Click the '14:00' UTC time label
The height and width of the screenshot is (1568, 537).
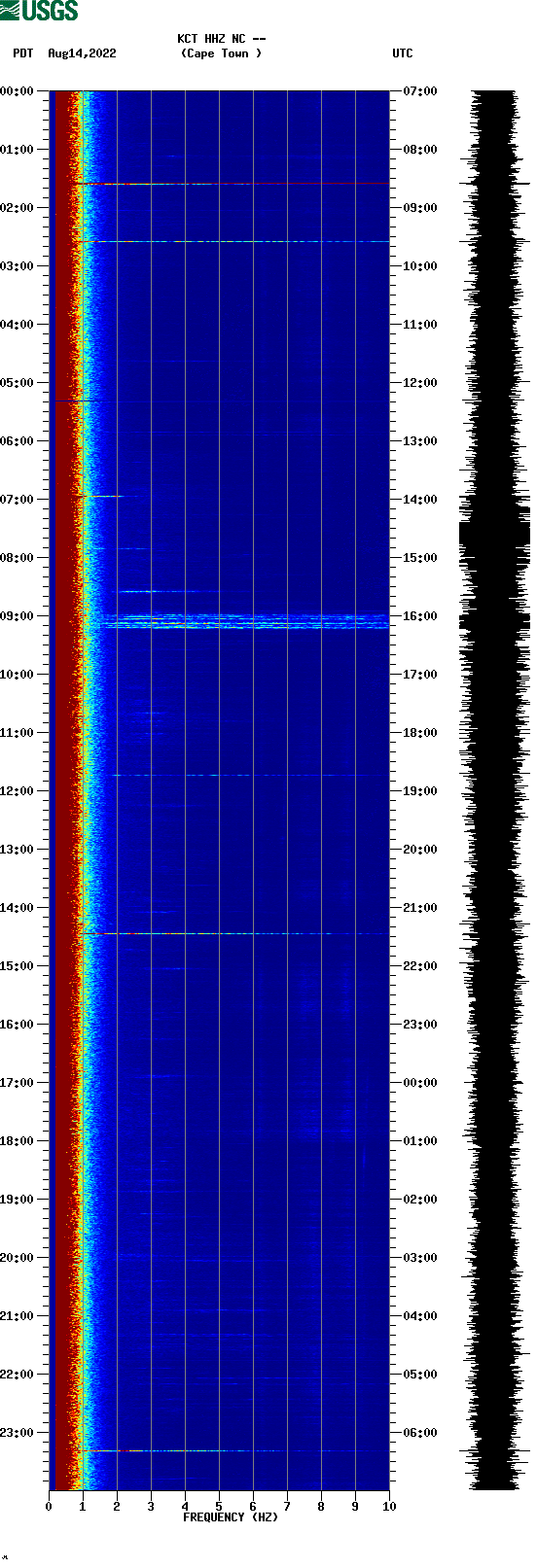coord(420,500)
